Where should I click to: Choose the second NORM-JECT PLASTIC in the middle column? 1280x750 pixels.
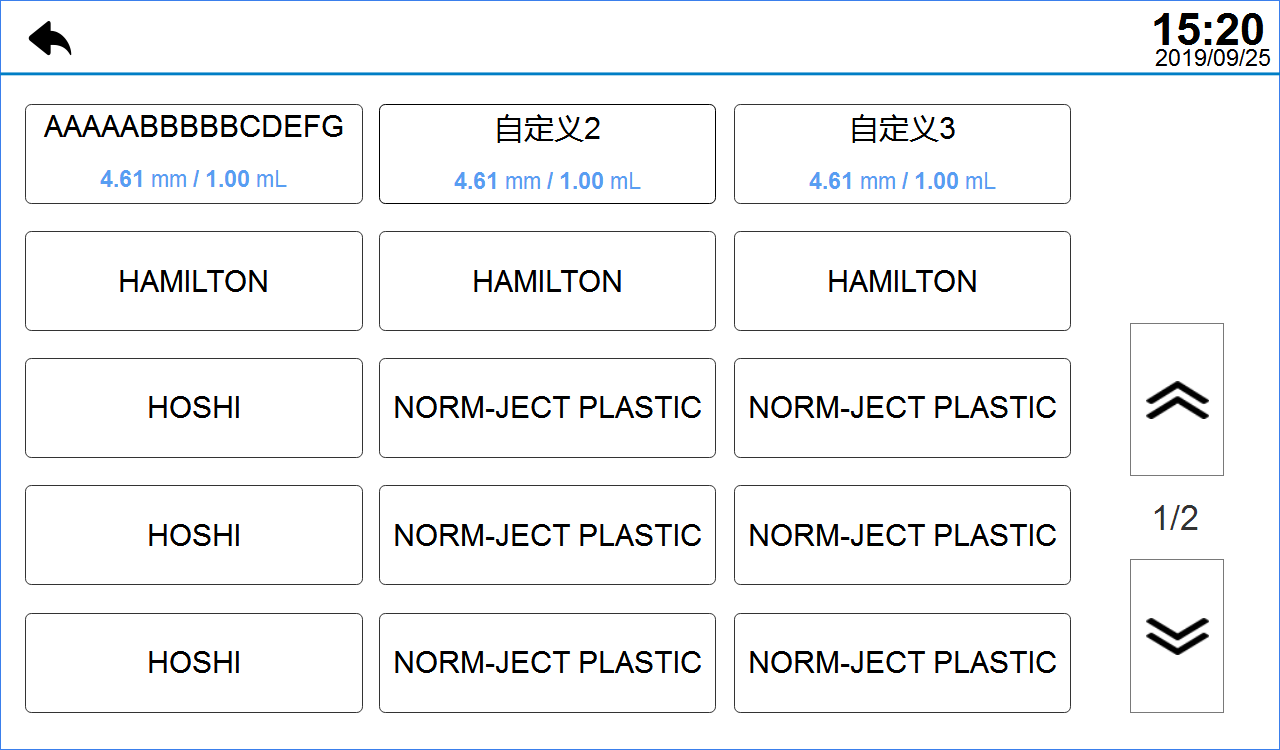[547, 535]
